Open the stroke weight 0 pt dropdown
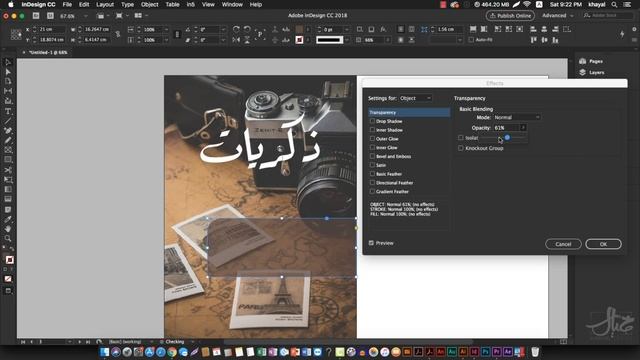This screenshot has height=360, width=640. click(347, 29)
